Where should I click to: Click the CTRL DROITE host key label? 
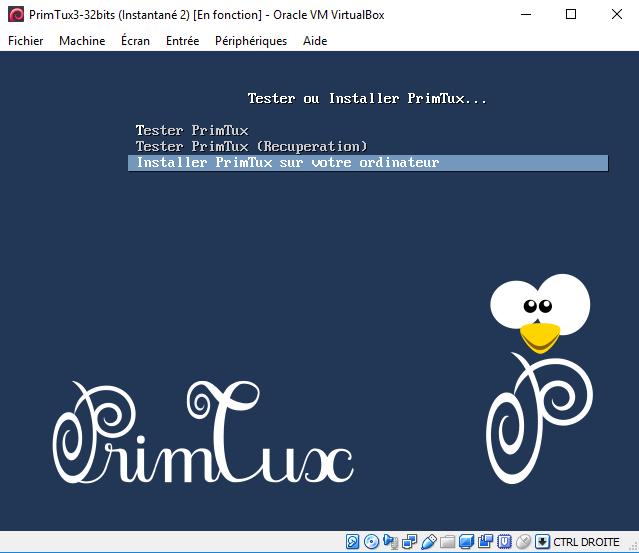point(586,542)
